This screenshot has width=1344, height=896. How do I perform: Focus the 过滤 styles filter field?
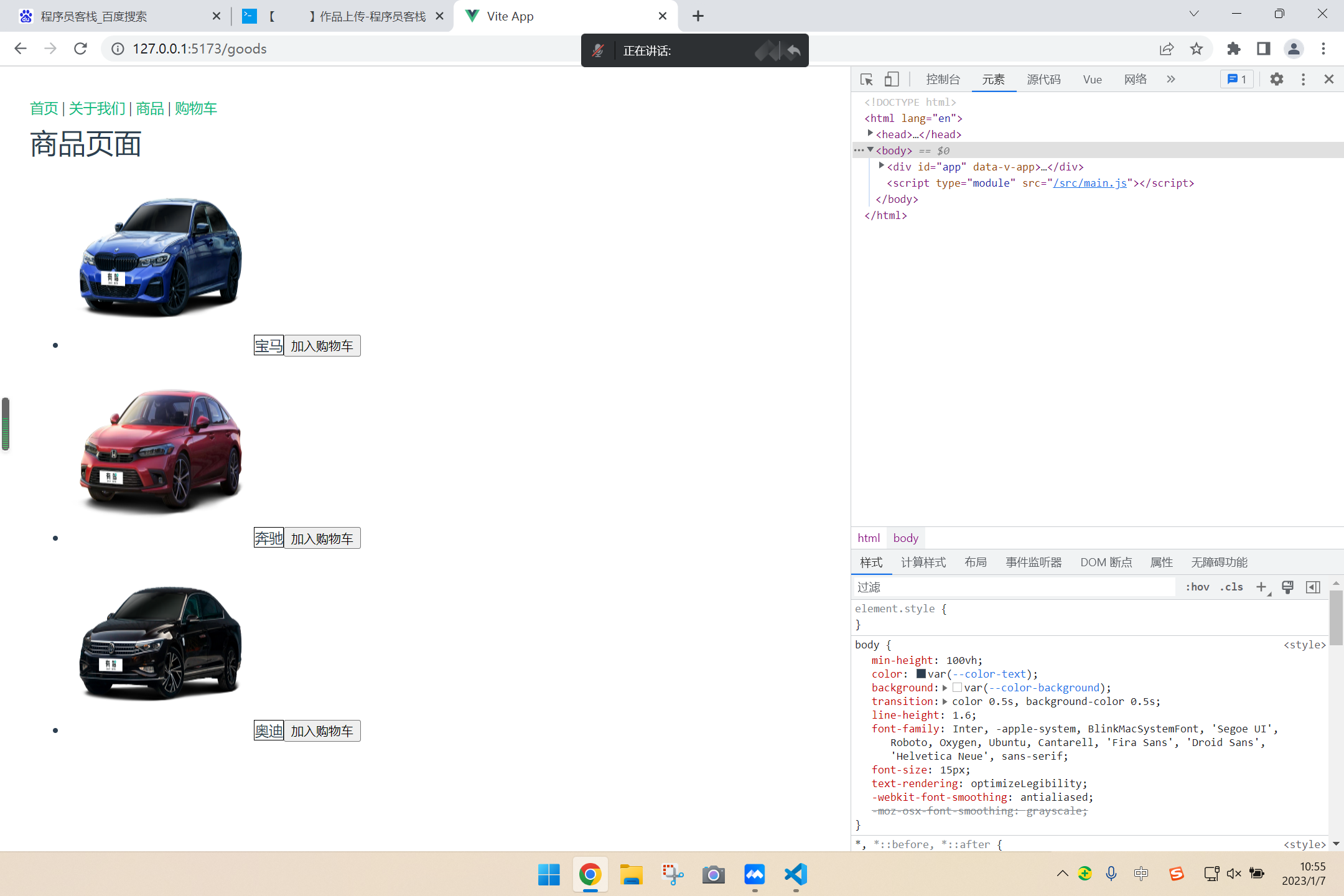pyautogui.click(x=1014, y=587)
